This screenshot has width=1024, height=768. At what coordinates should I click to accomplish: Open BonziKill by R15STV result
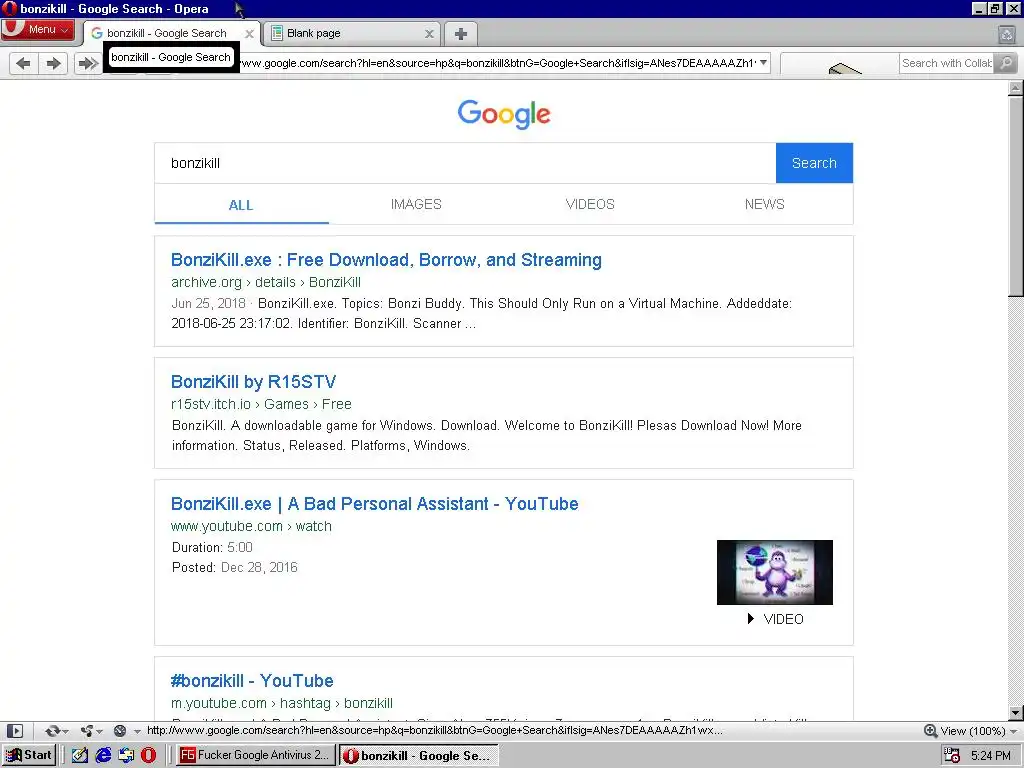[253, 382]
